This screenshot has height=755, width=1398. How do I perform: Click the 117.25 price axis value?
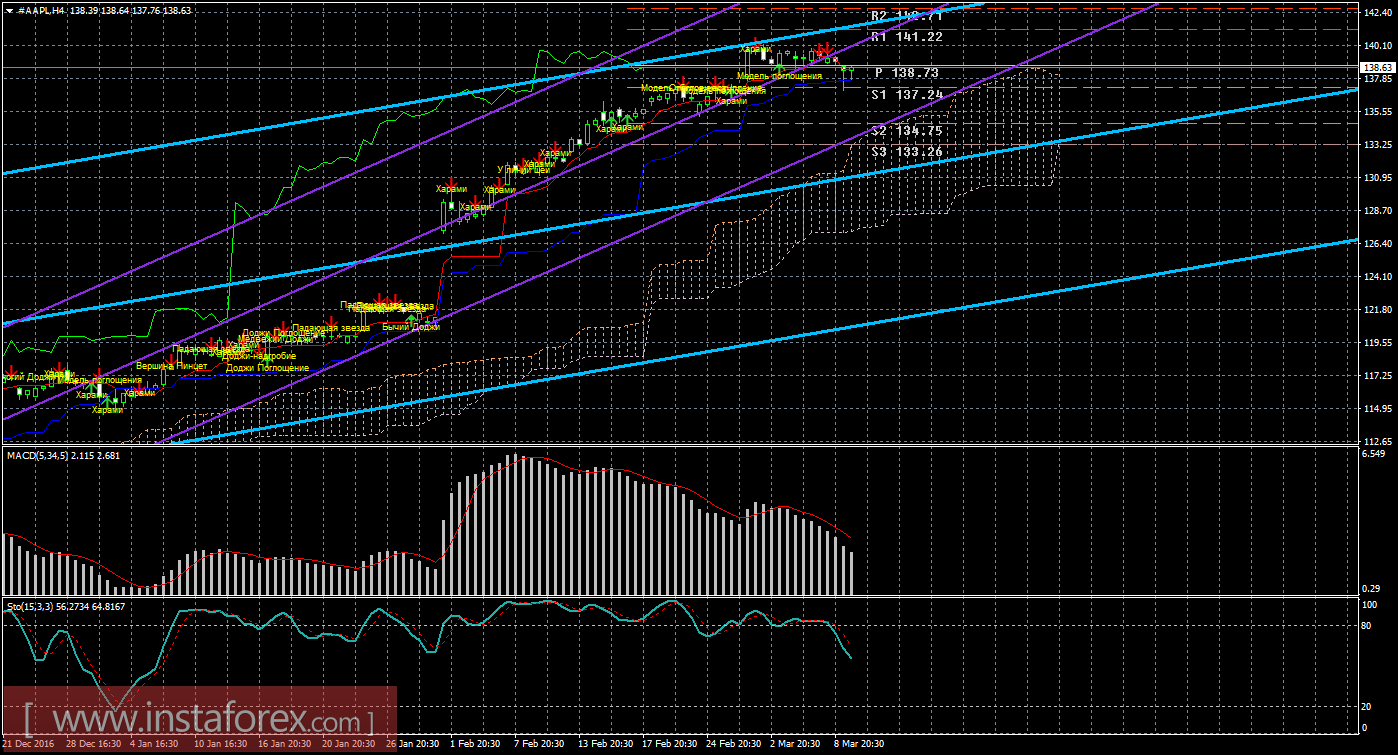(1378, 375)
